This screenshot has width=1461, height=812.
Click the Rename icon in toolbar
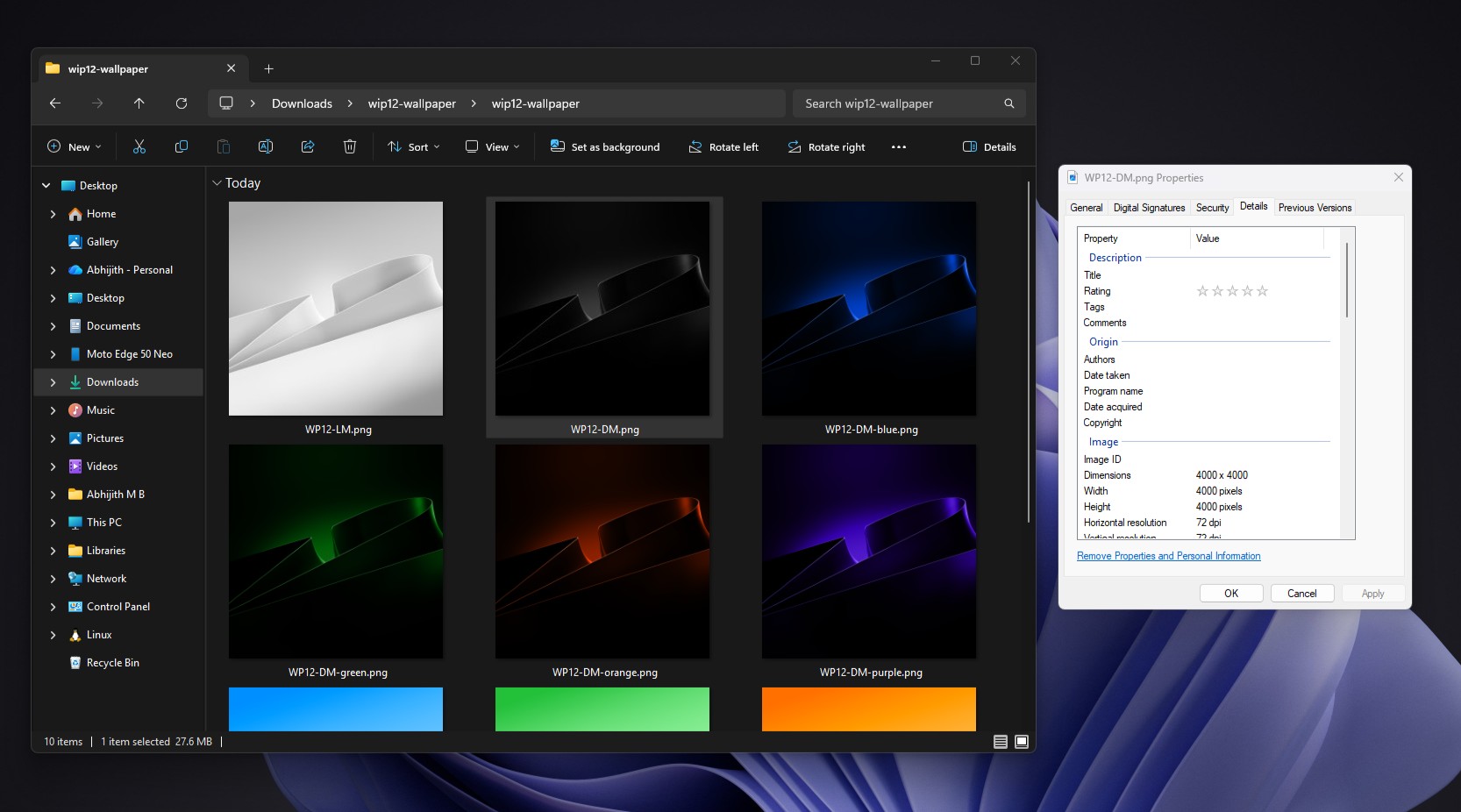[x=266, y=146]
